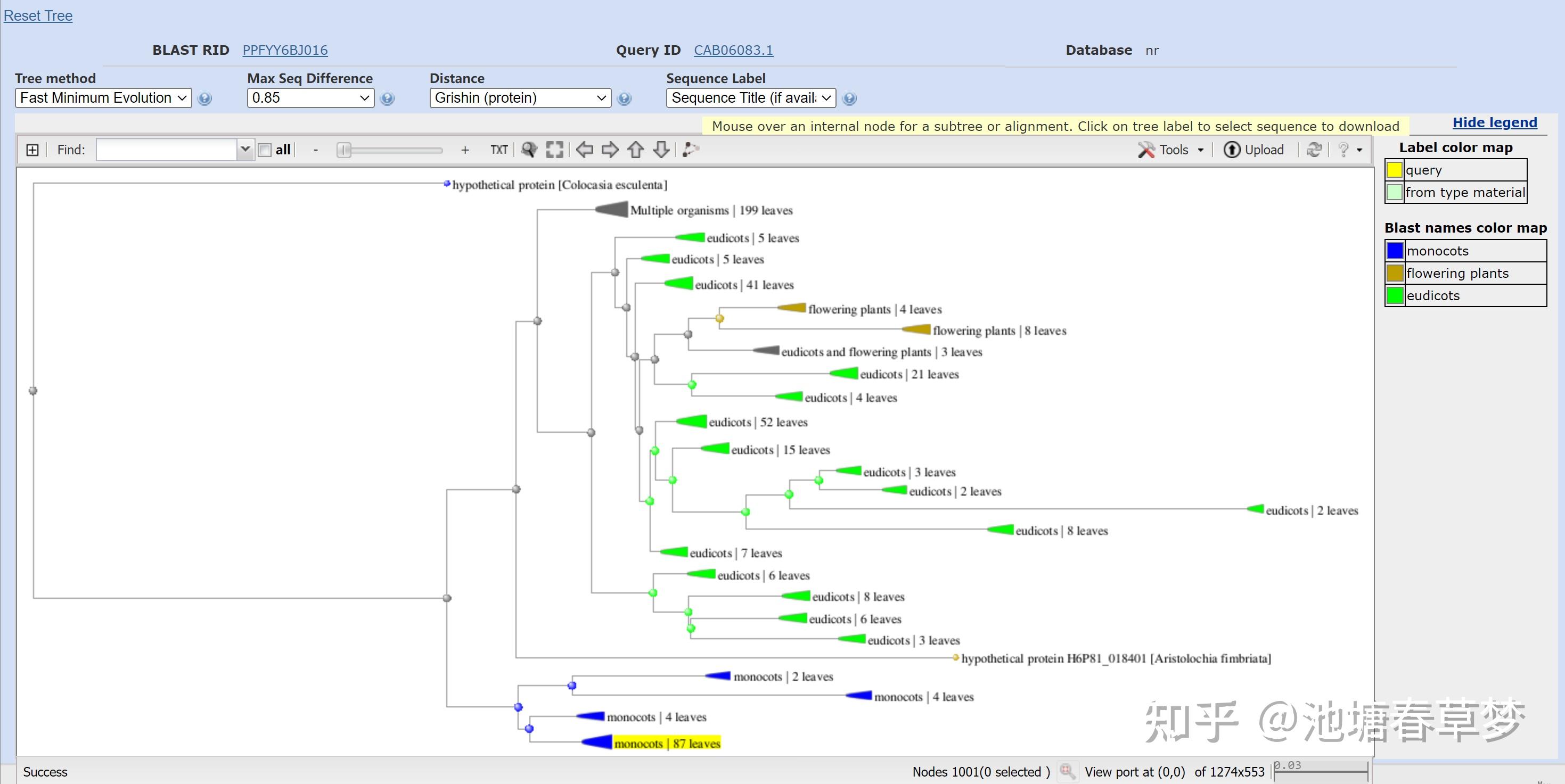Click the zoom slider handle
Viewport: 1565px width, 784px height.
pyautogui.click(x=344, y=150)
